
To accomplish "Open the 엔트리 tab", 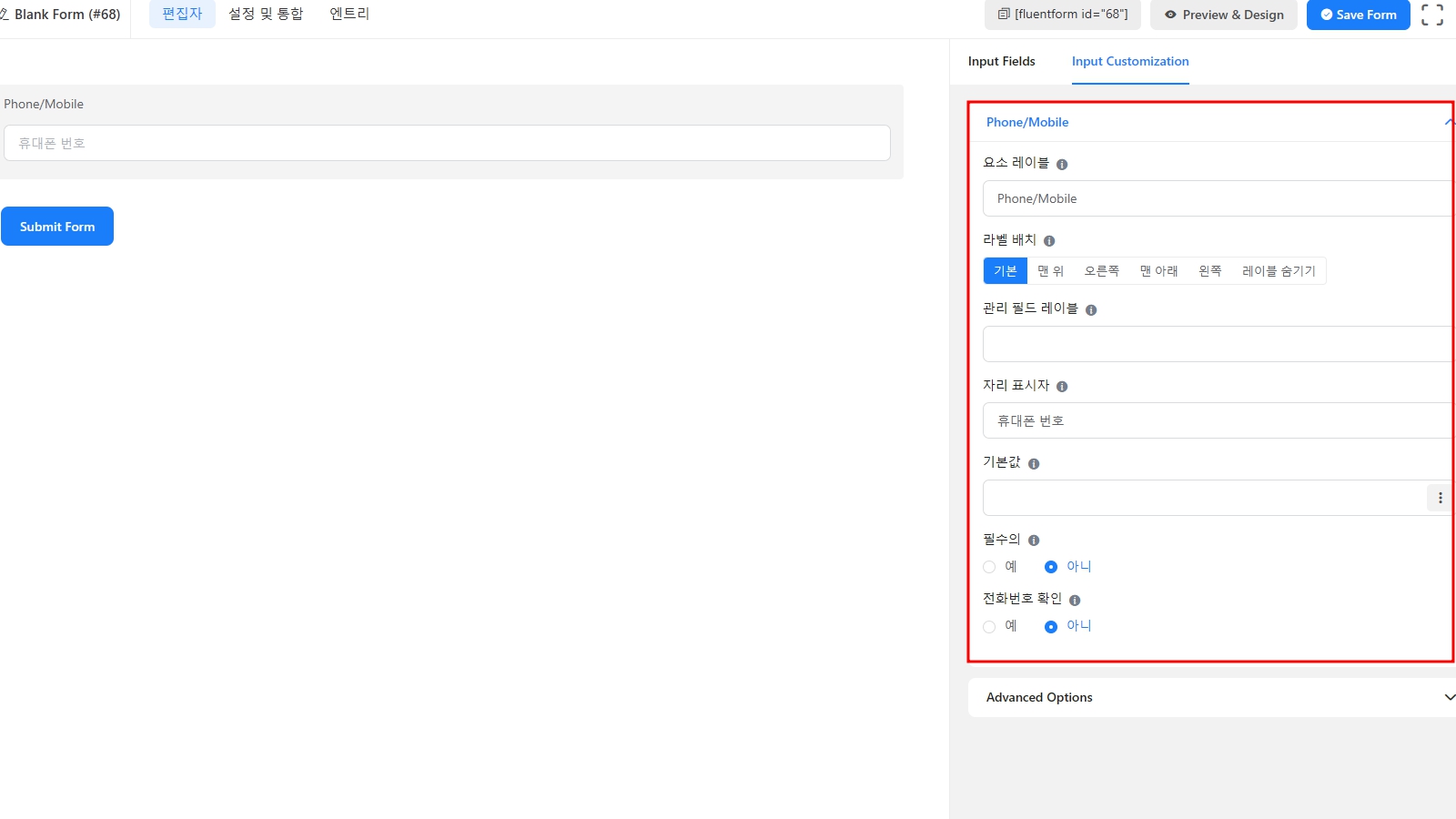I will (349, 14).
